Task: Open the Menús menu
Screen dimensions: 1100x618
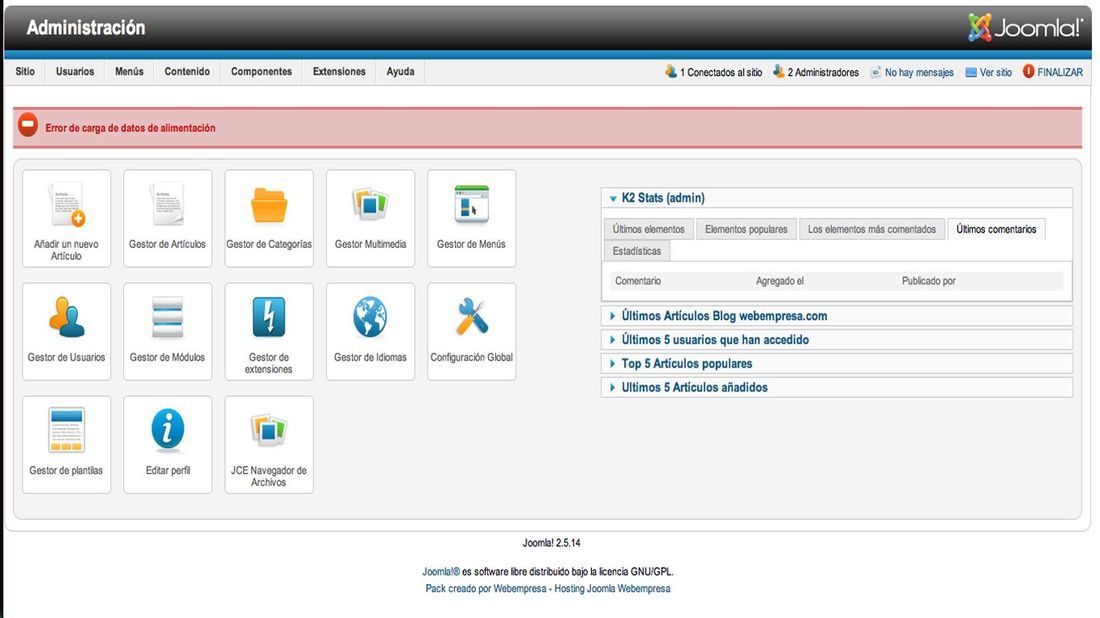Action: coord(129,72)
